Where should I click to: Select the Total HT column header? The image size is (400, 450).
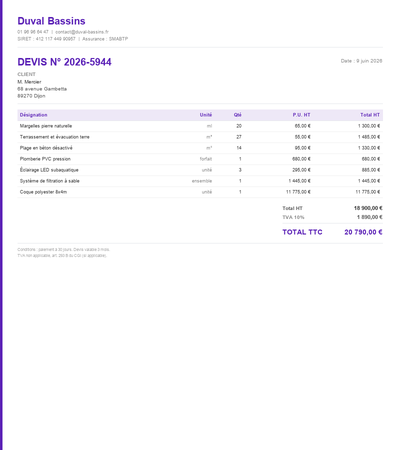click(370, 115)
